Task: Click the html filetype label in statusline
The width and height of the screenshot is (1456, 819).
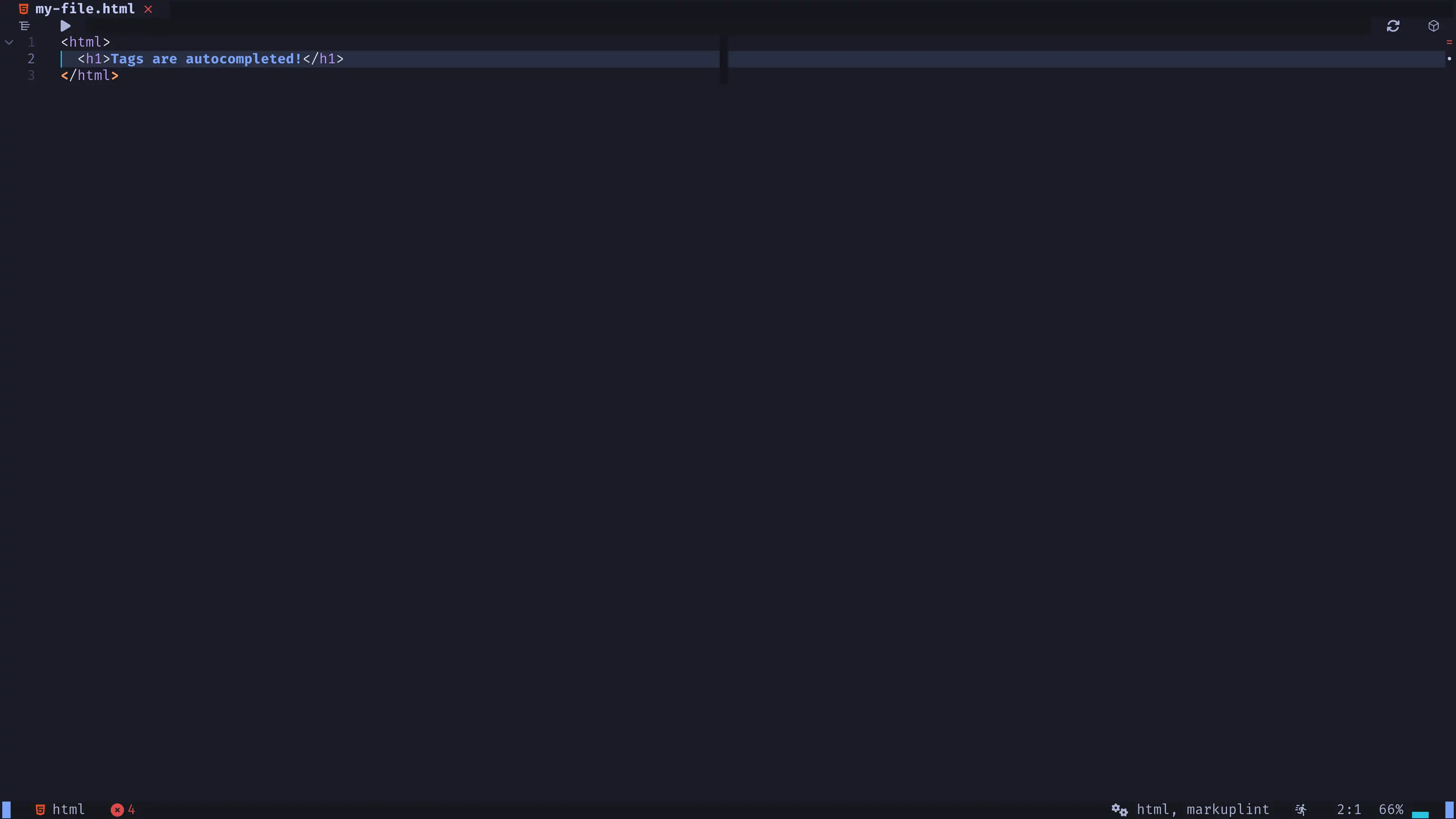Action: 68,810
